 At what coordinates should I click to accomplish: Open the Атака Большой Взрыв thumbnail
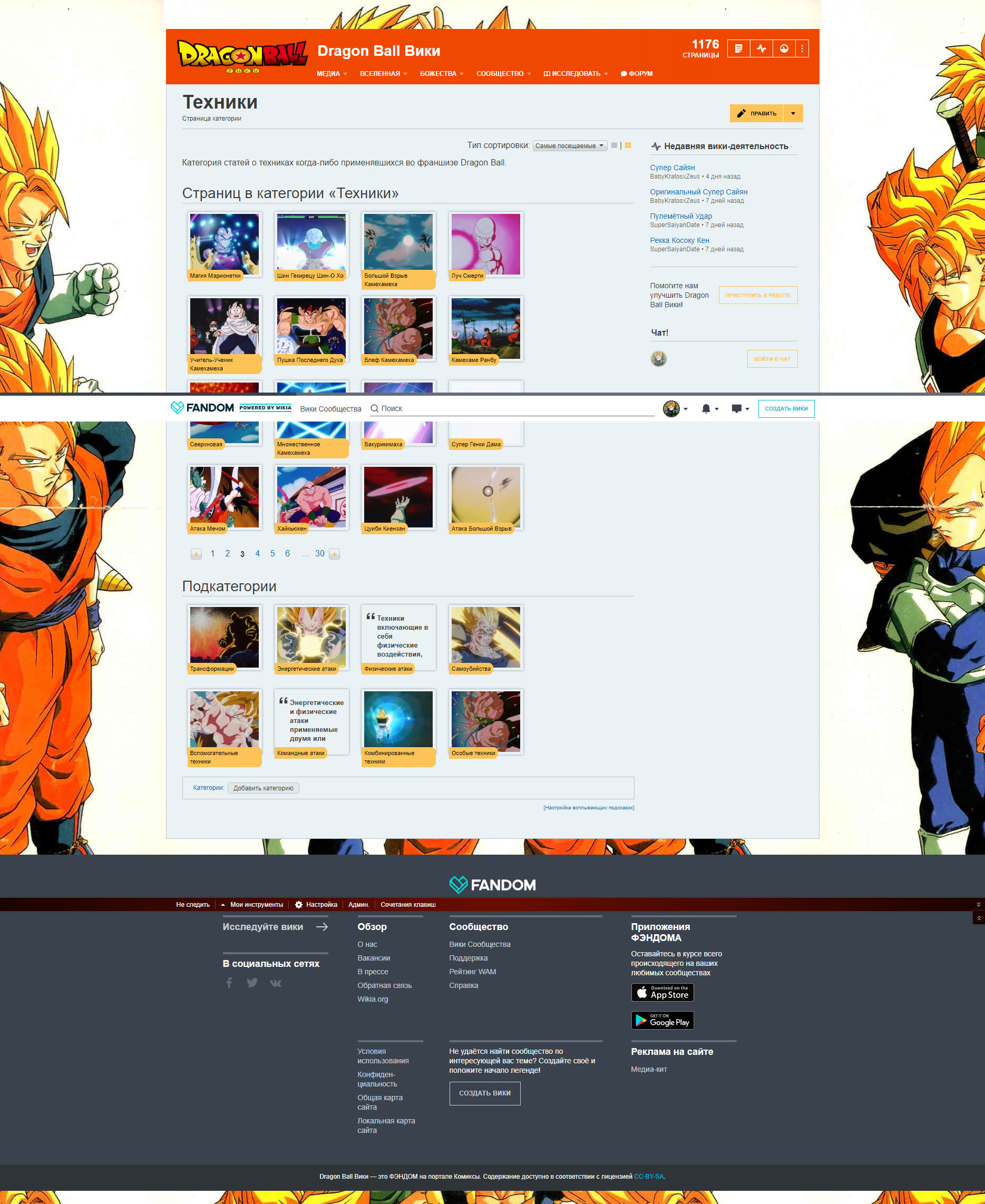click(486, 497)
